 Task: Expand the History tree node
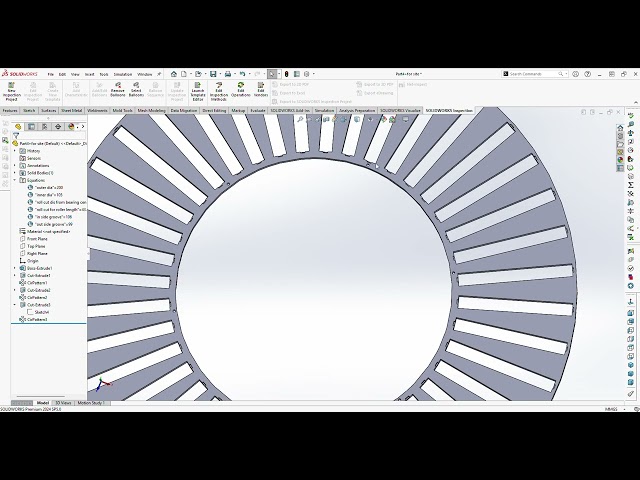pos(15,151)
